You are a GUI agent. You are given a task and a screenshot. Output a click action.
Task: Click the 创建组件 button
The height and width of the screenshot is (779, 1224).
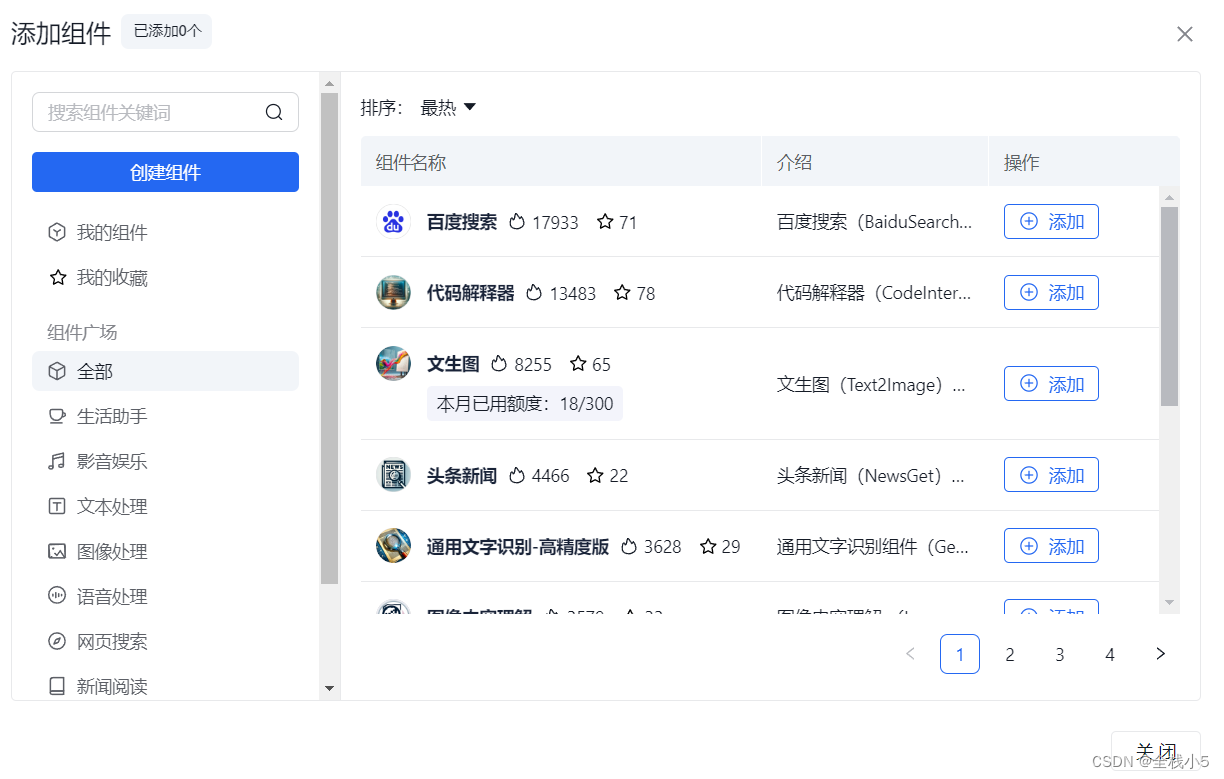tap(165, 172)
